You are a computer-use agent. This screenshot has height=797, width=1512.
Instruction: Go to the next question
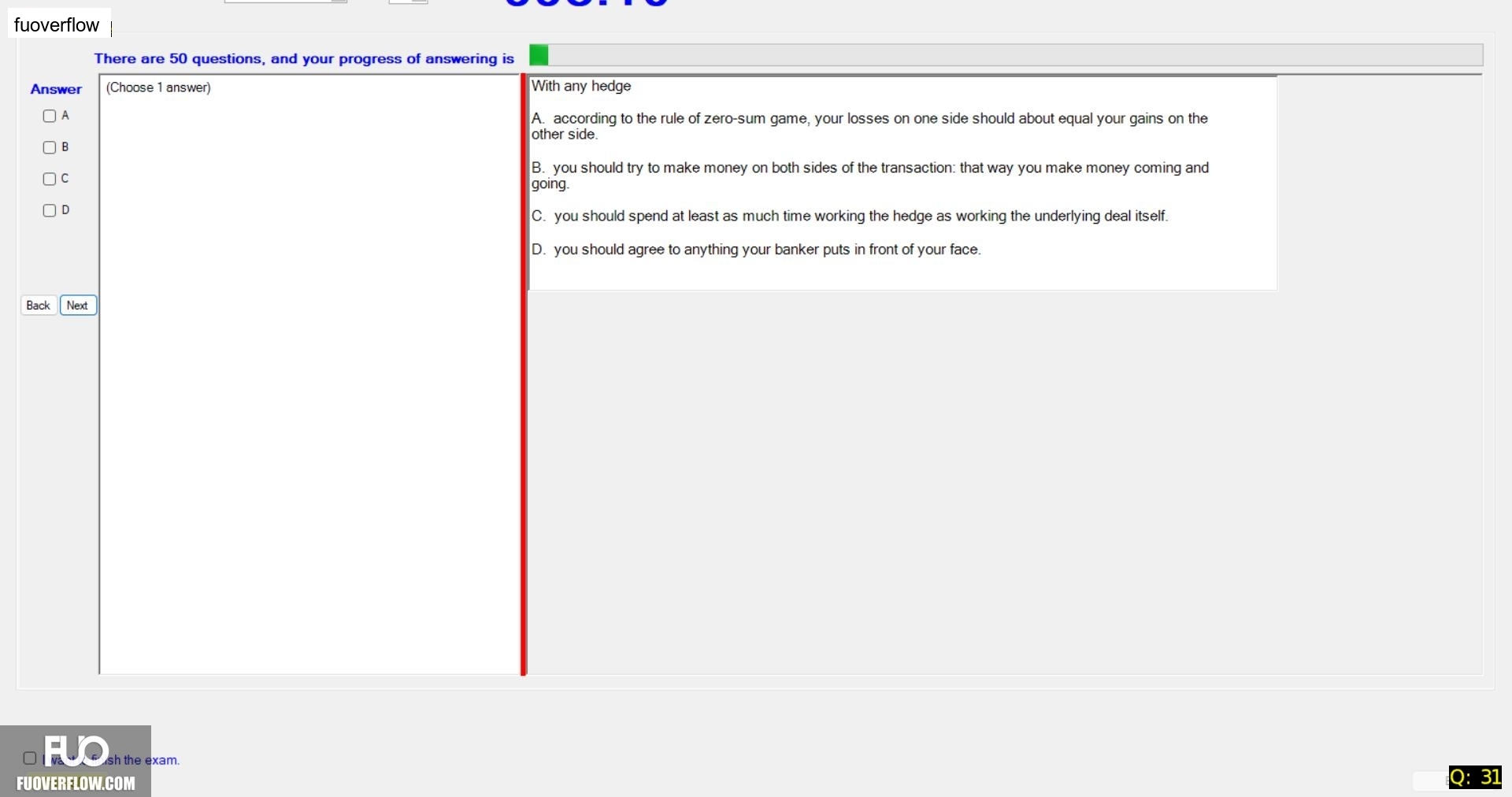point(78,306)
